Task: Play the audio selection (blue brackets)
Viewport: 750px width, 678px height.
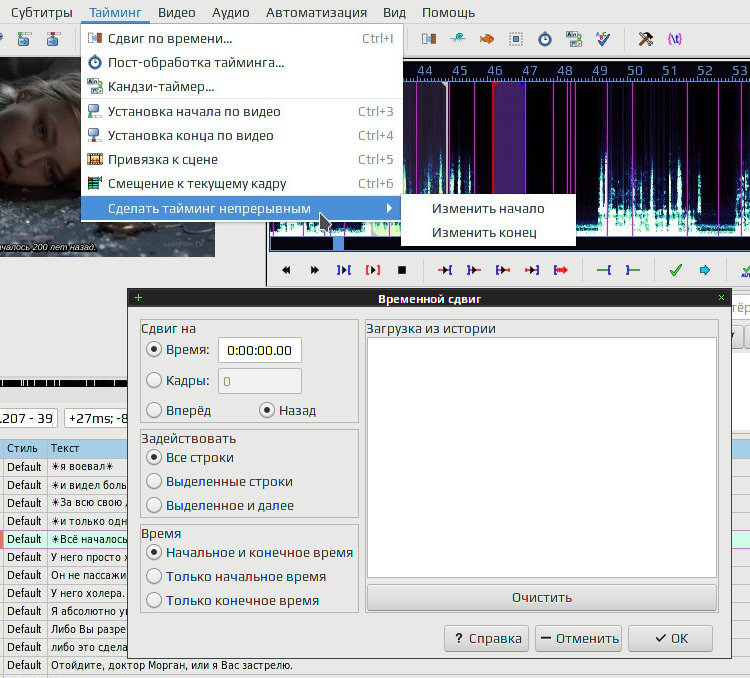Action: 344,270
